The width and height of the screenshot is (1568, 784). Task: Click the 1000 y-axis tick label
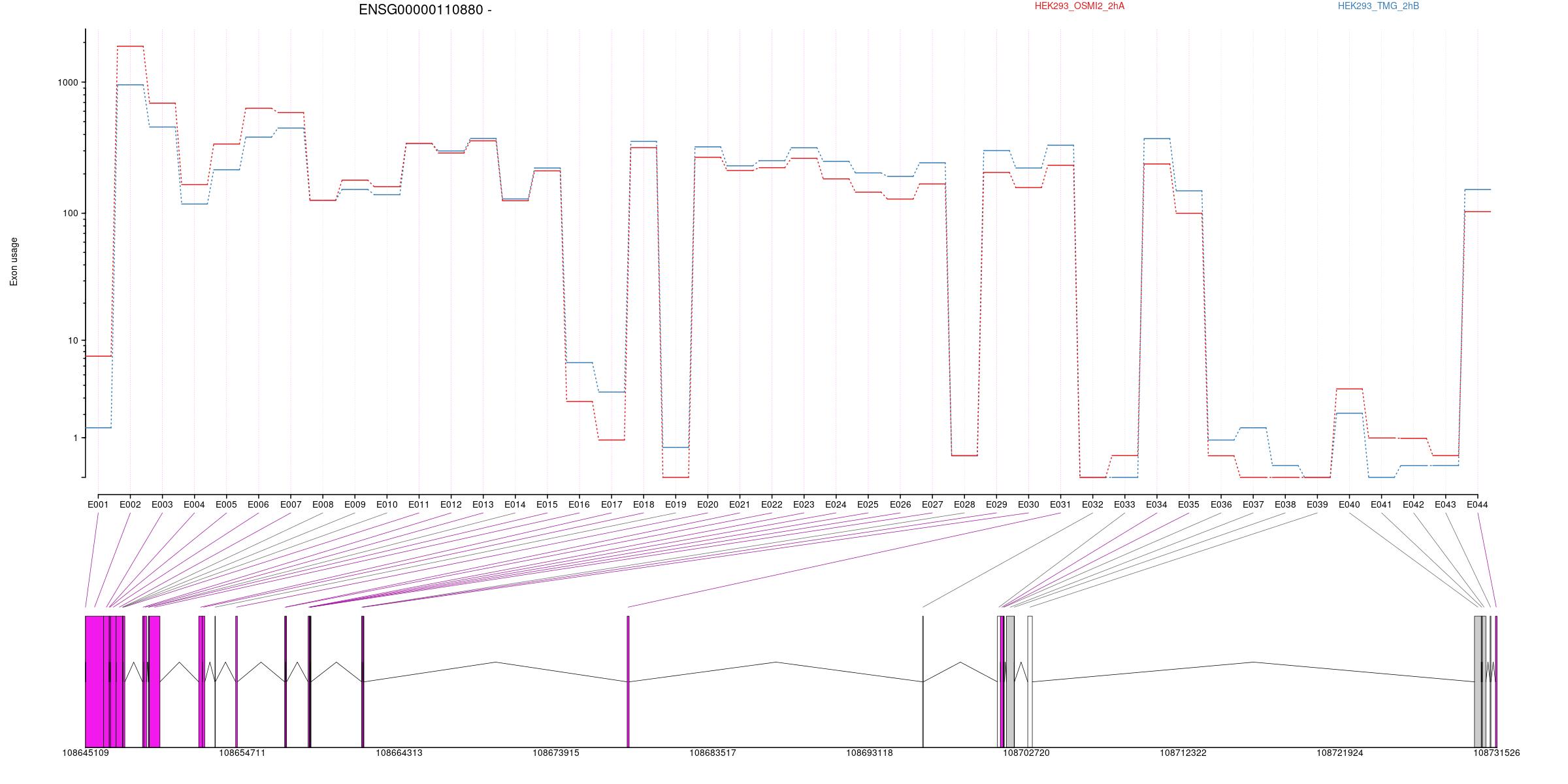click(67, 82)
